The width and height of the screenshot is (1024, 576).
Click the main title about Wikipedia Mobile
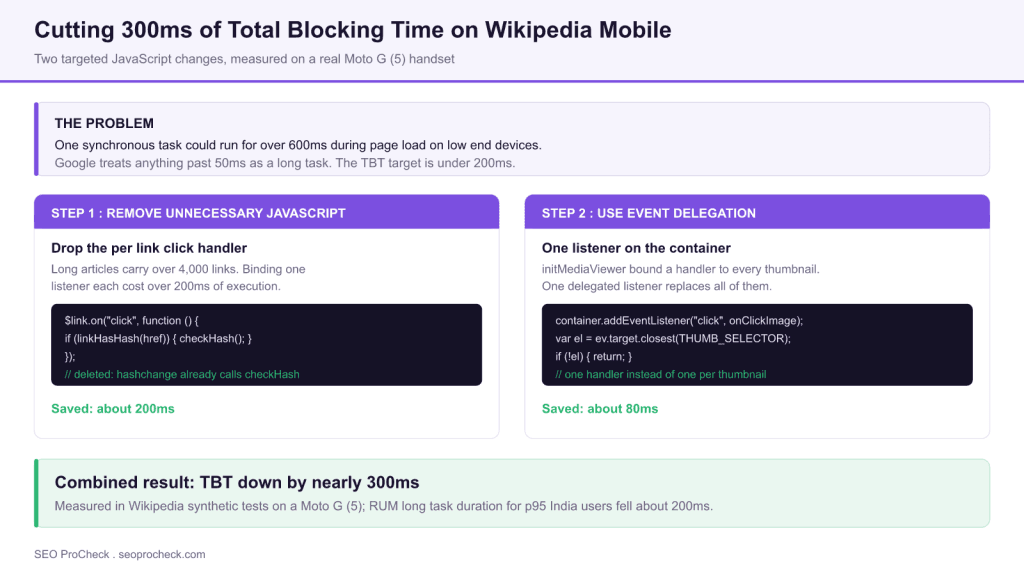(x=353, y=30)
